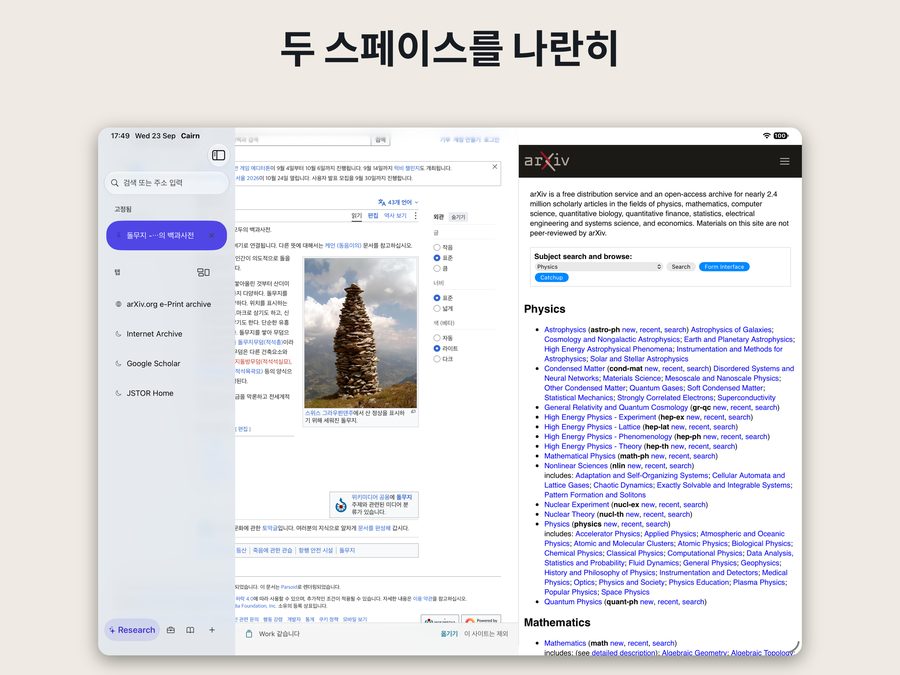The height and width of the screenshot is (675, 900).
Task: Open the Physics subject dropdown on arXiv
Action: pos(598,267)
